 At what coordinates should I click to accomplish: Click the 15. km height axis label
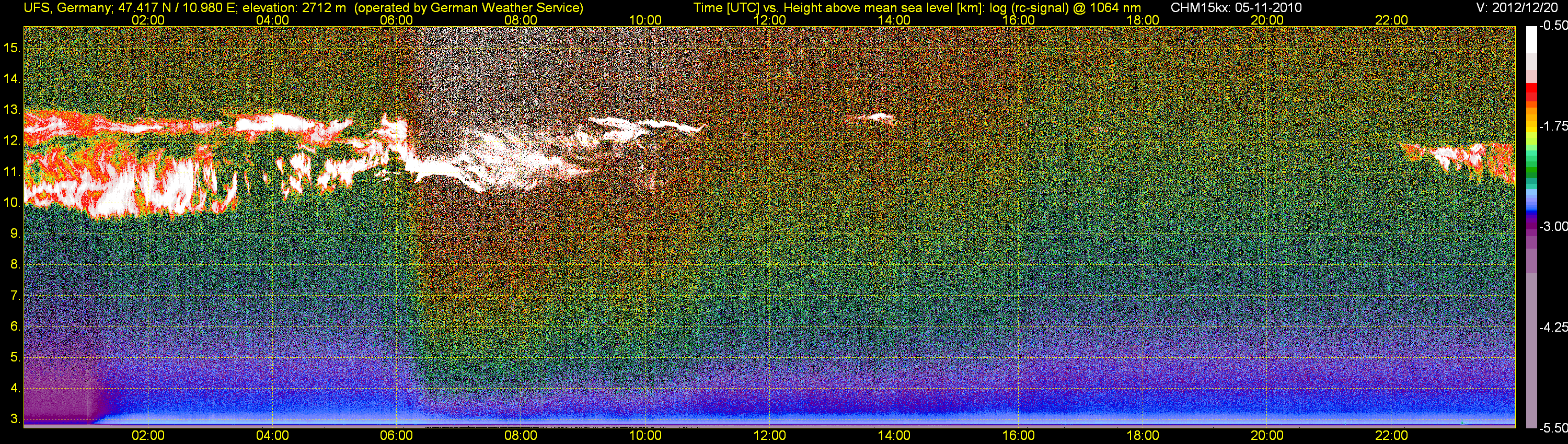coord(12,48)
